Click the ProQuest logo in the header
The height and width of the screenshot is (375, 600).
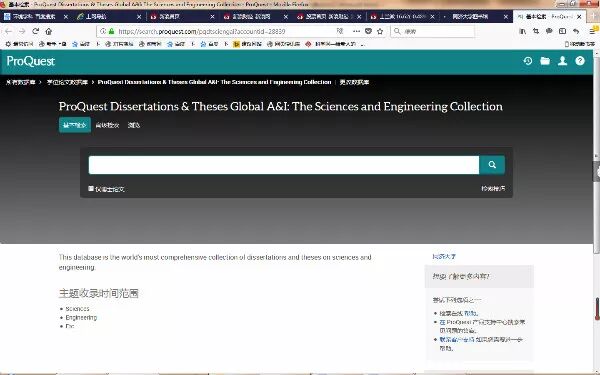pos(31,61)
